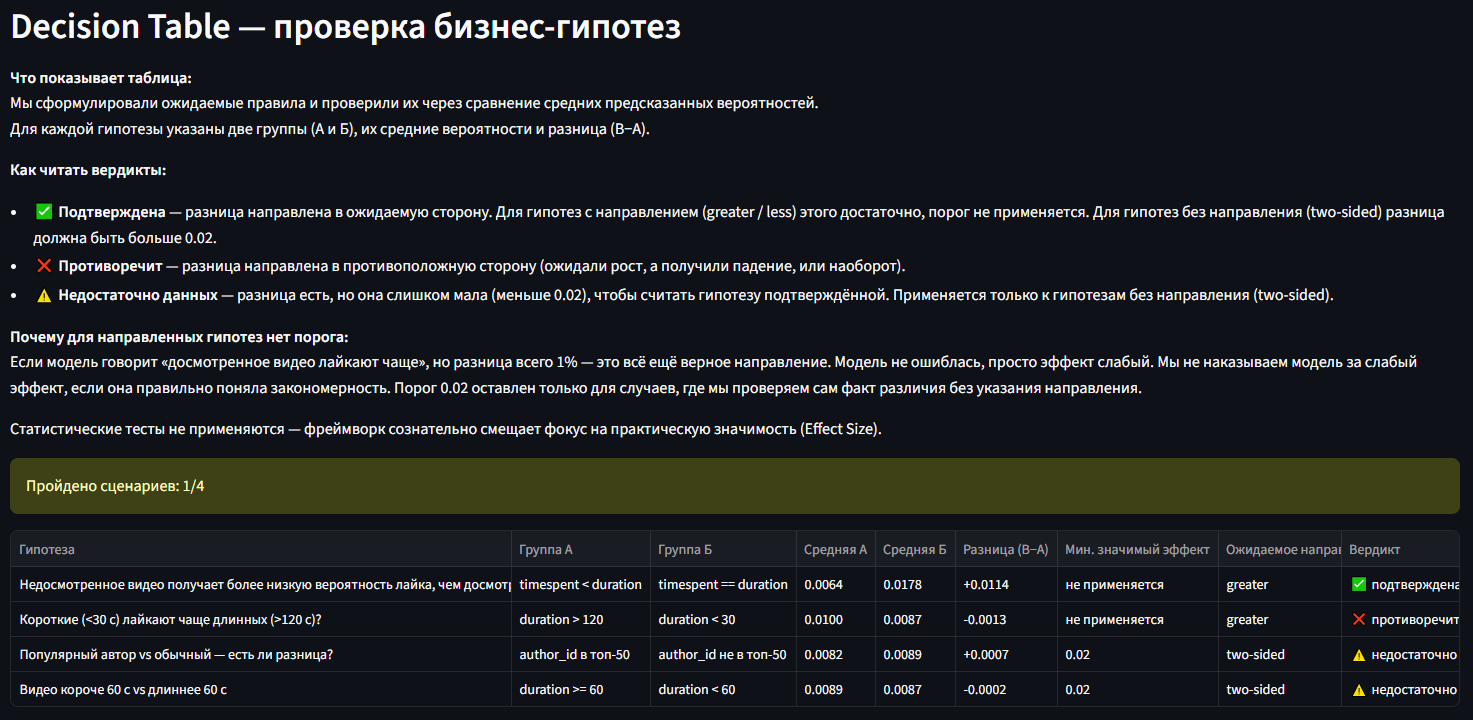Click the 'duration >= 60' cell
1473x720 pixels.
[x=581, y=690]
